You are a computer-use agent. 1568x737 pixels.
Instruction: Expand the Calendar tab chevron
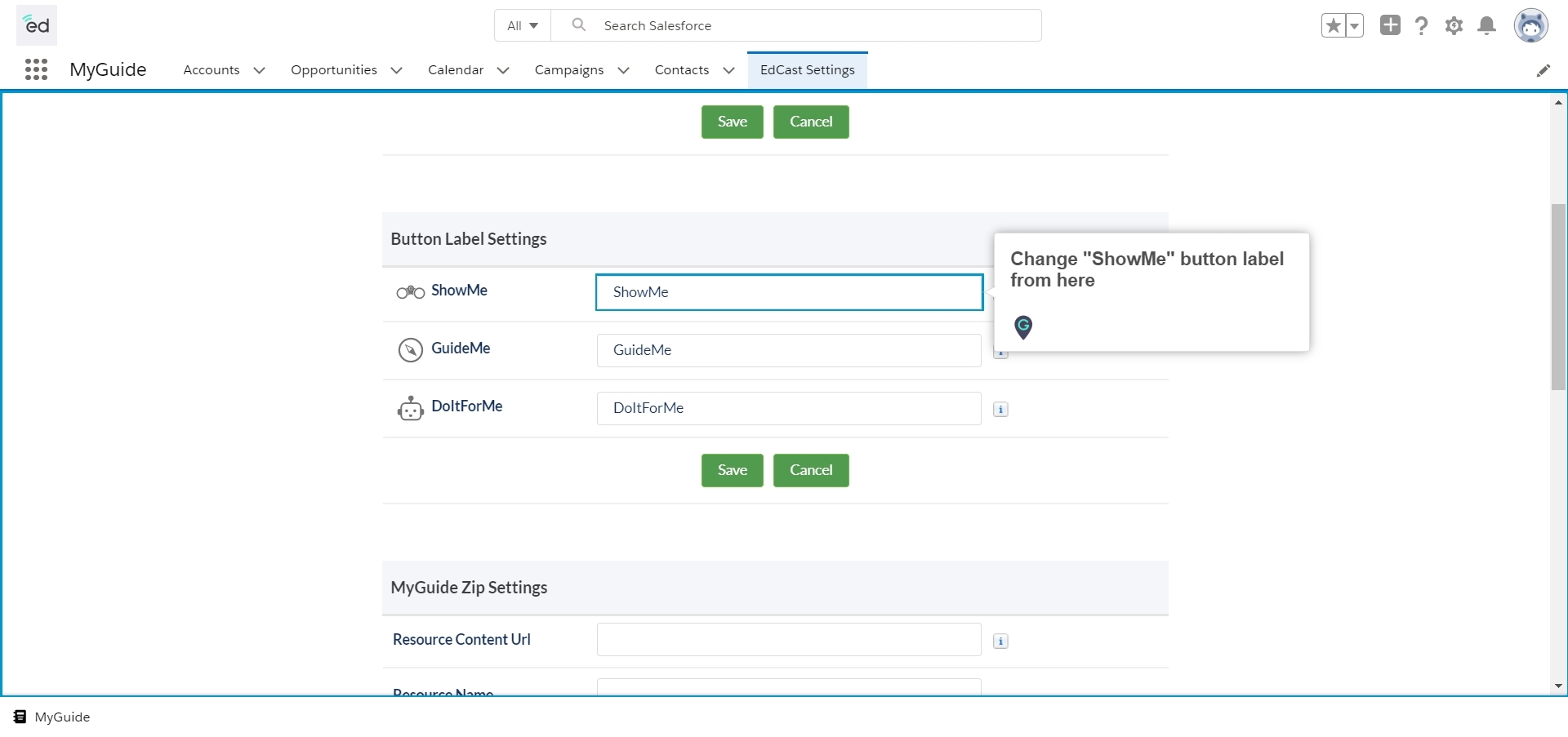503,70
